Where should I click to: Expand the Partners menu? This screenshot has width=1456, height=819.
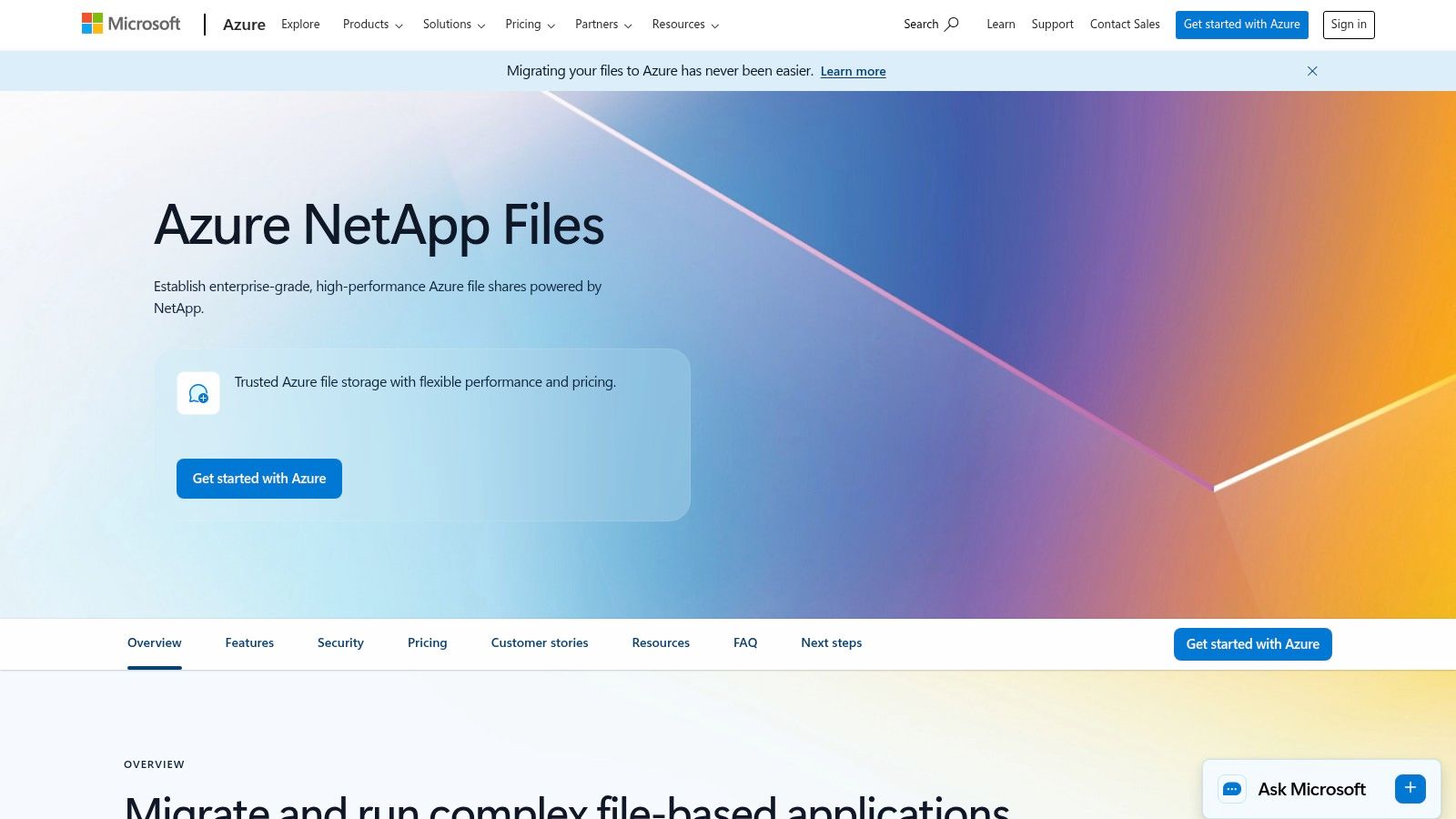coord(602,25)
